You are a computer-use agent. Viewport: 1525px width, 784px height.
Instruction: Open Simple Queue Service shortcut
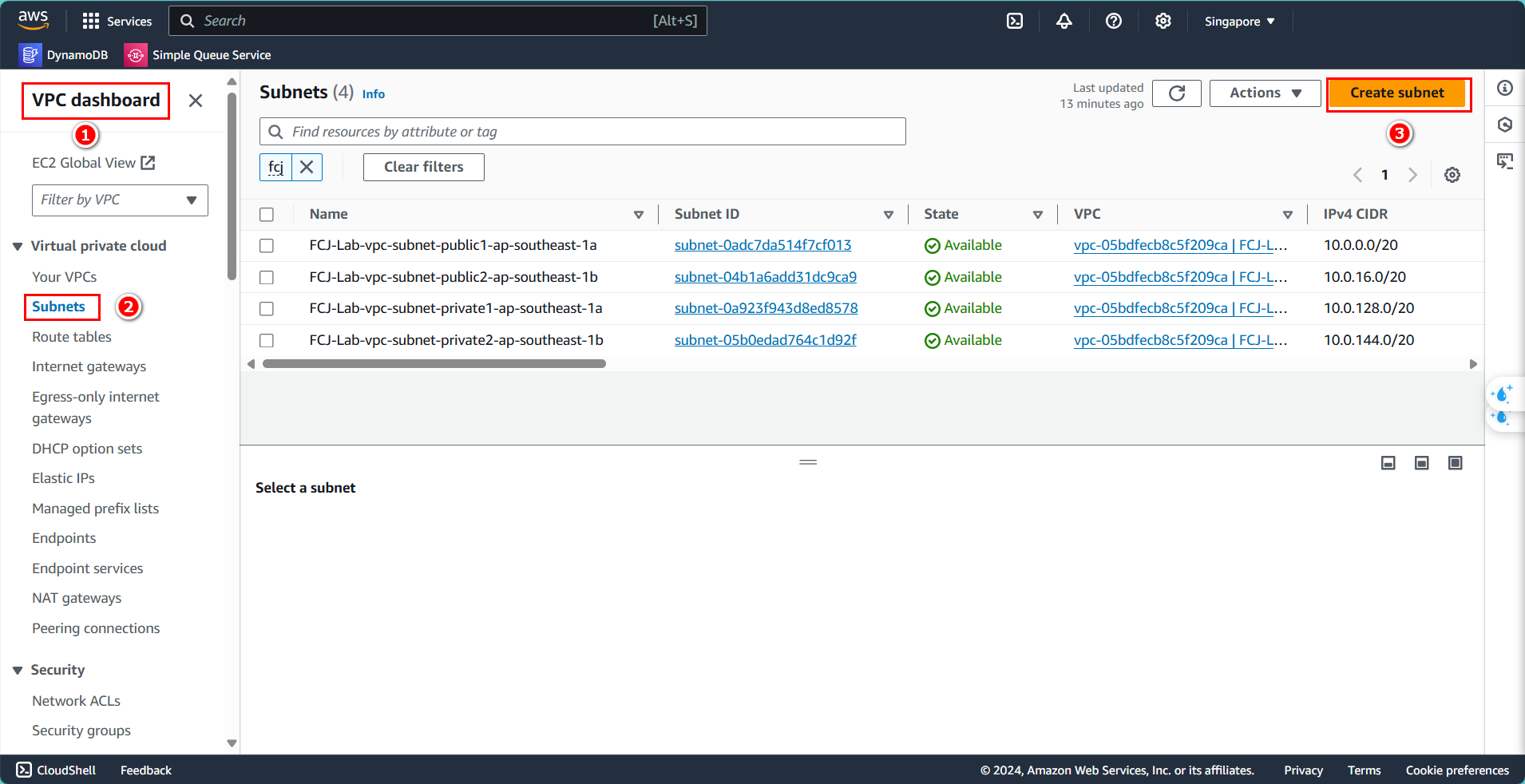click(198, 54)
